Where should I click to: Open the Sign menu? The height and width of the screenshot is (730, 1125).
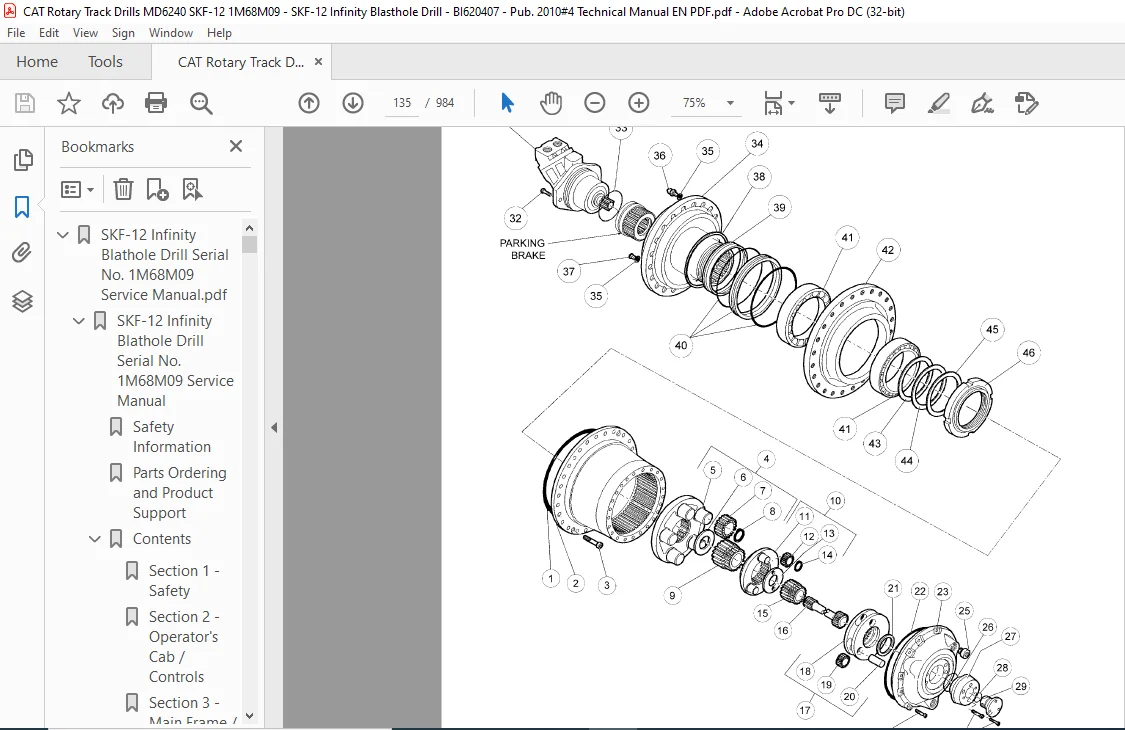[123, 33]
